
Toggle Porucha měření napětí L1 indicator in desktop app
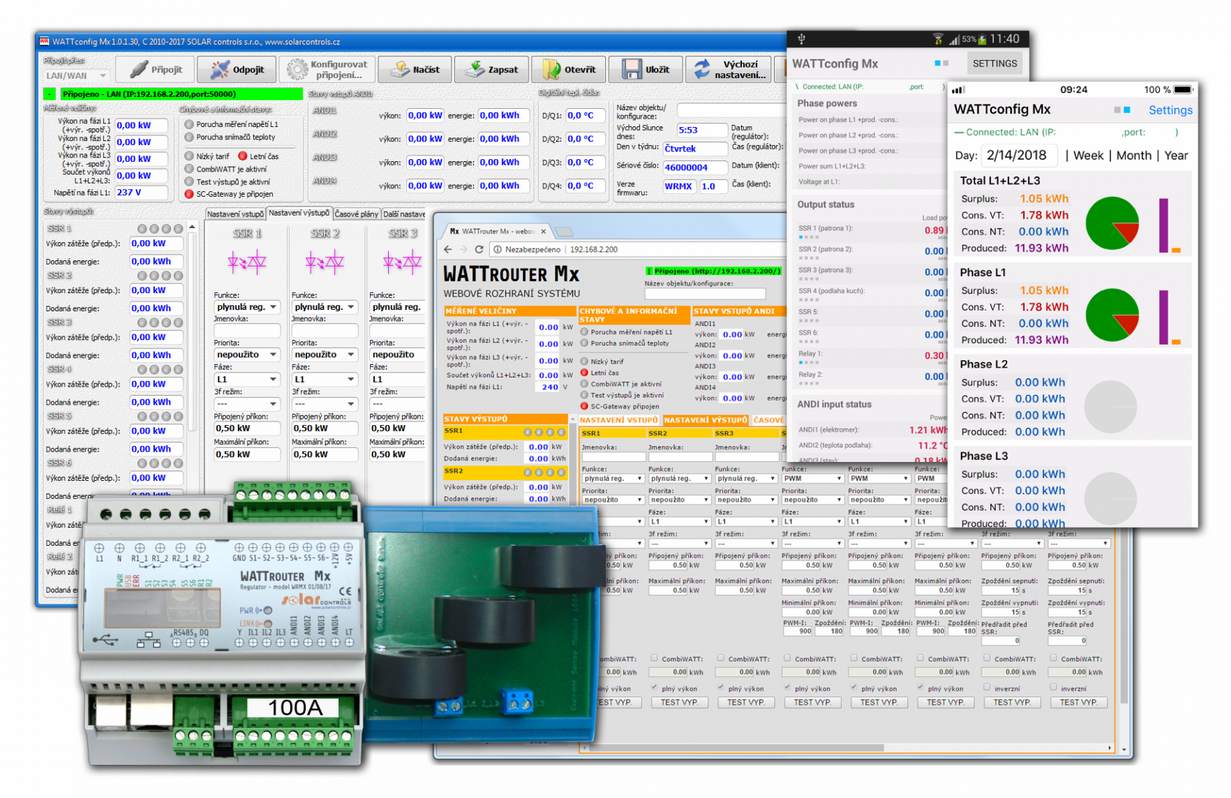(189, 124)
